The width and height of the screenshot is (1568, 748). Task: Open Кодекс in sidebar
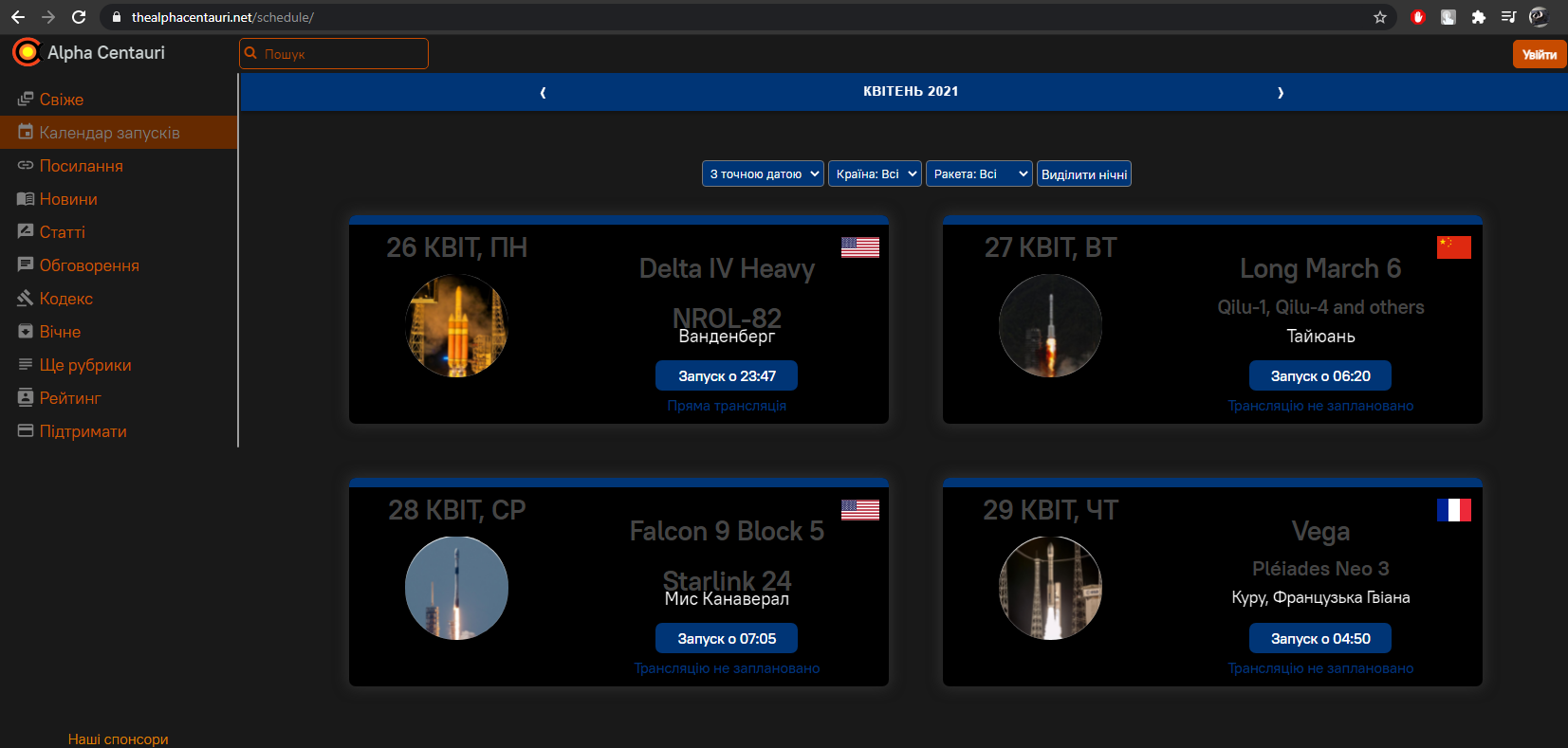[66, 299]
